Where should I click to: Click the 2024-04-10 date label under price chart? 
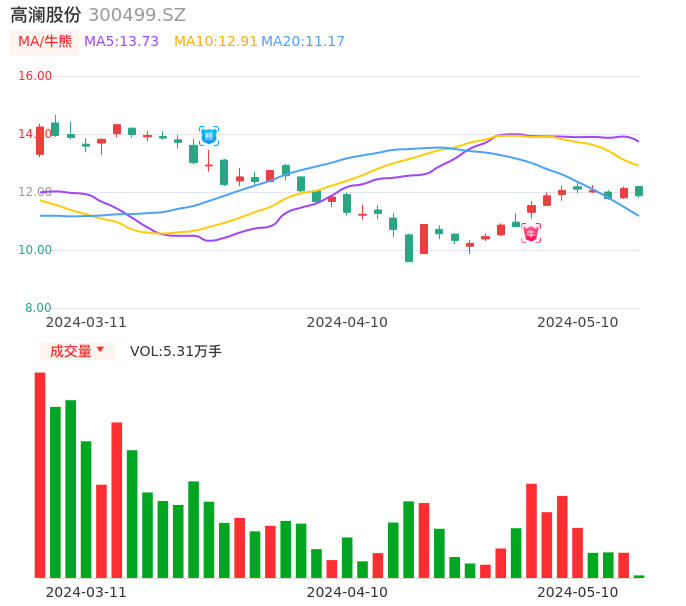347,322
